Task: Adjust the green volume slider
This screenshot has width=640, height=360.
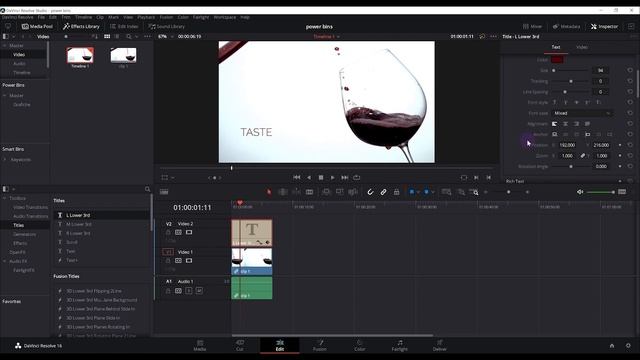Action: click(600, 192)
